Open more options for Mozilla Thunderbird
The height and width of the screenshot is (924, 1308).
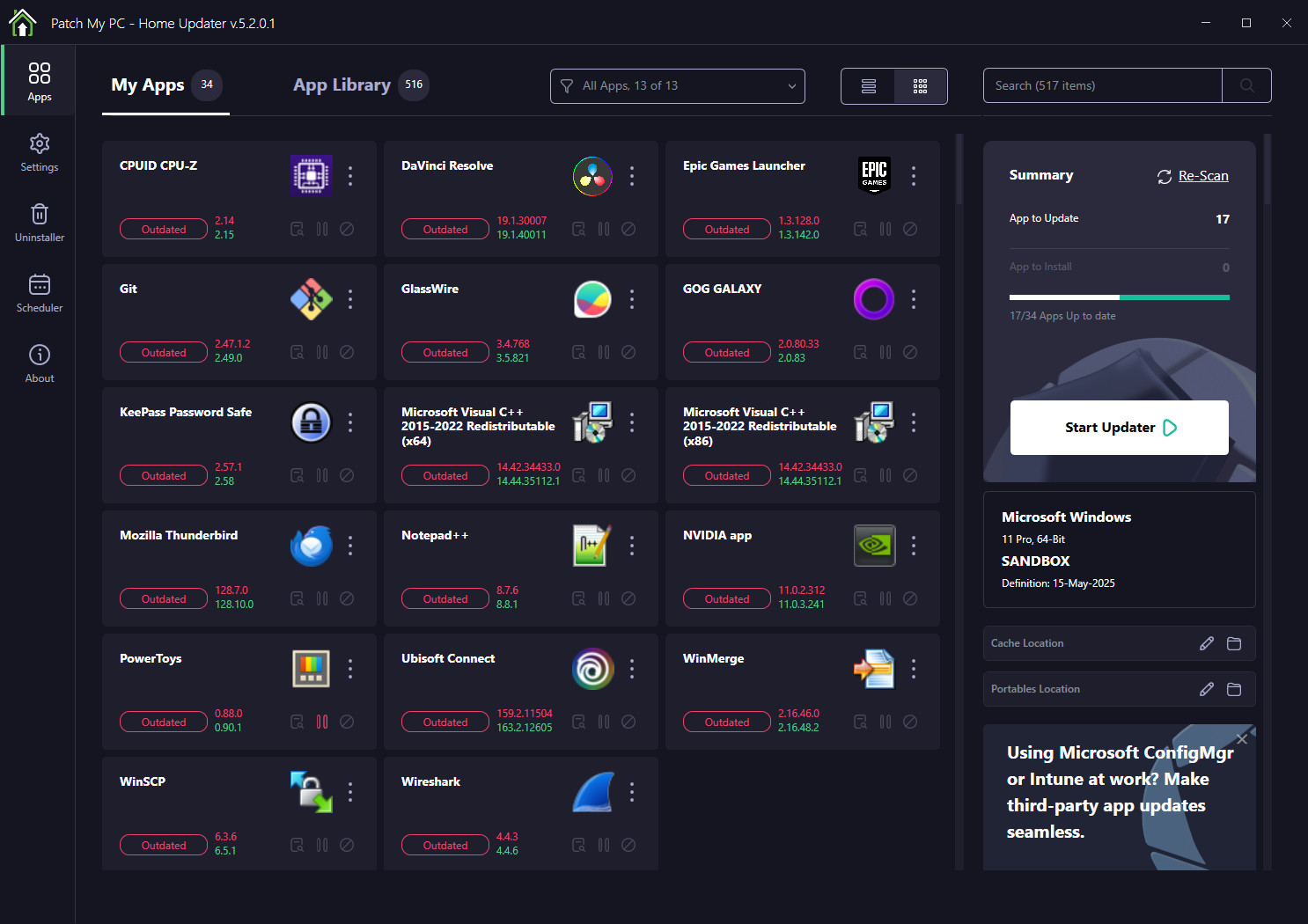(350, 546)
